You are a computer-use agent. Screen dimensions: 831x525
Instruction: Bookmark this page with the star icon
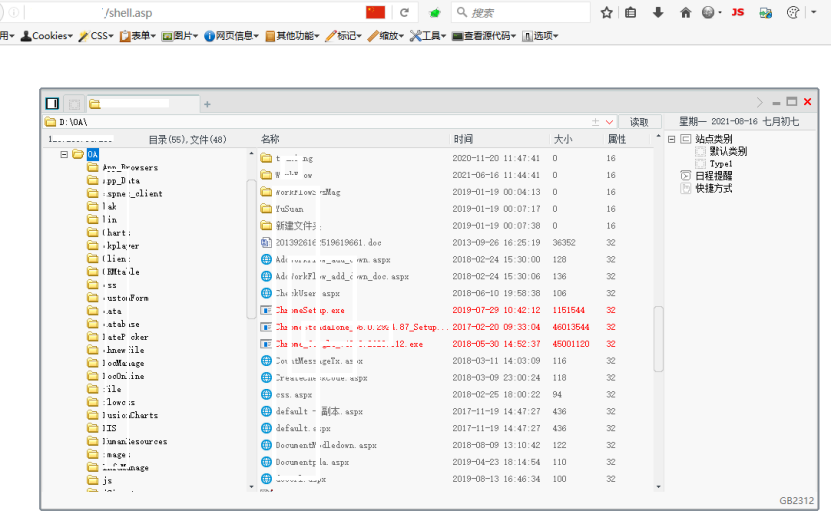click(x=606, y=13)
